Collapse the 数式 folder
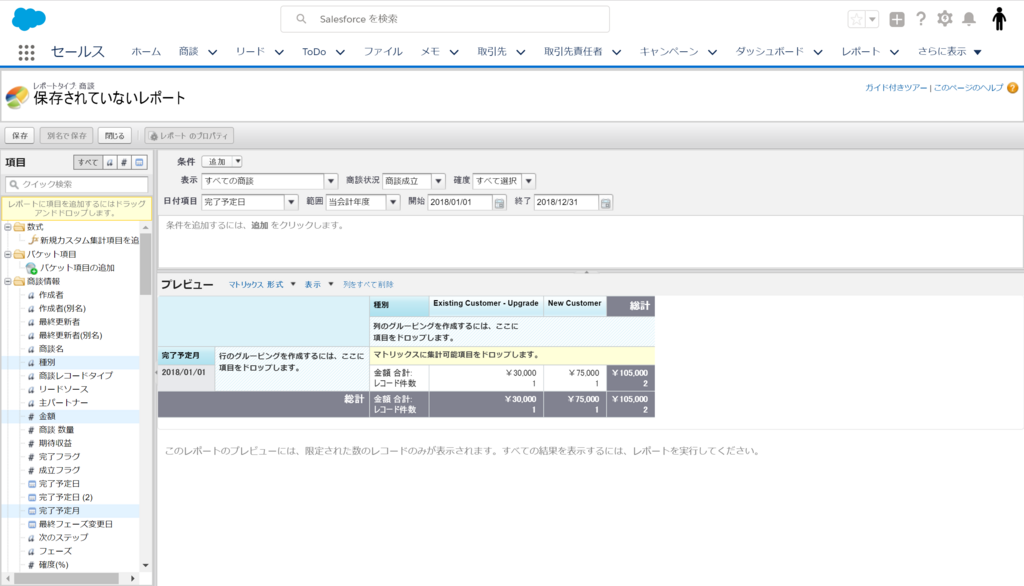Viewport: 1024px width, 586px height. 8,227
